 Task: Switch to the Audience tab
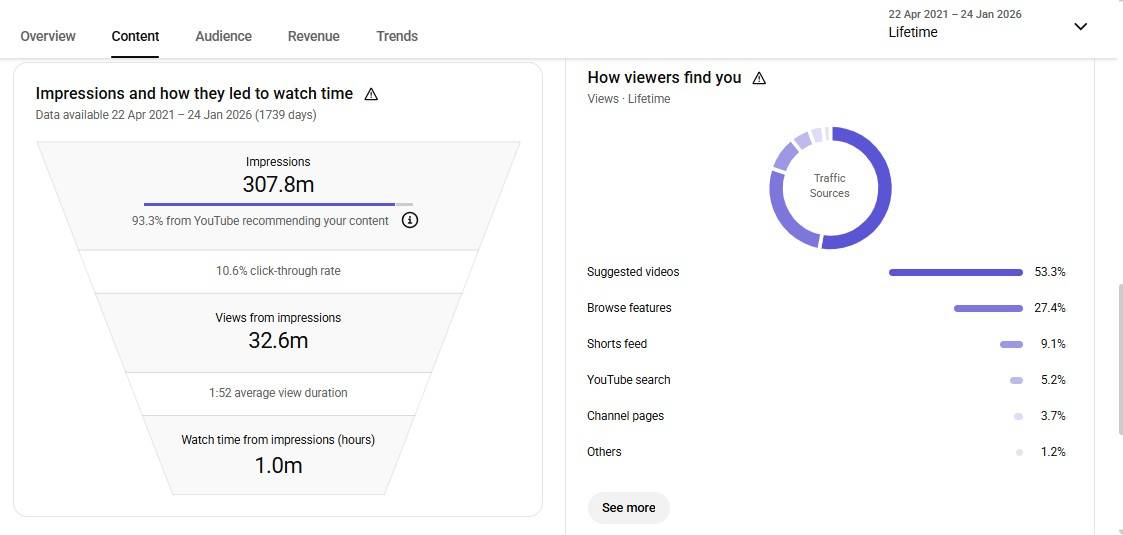click(x=223, y=36)
